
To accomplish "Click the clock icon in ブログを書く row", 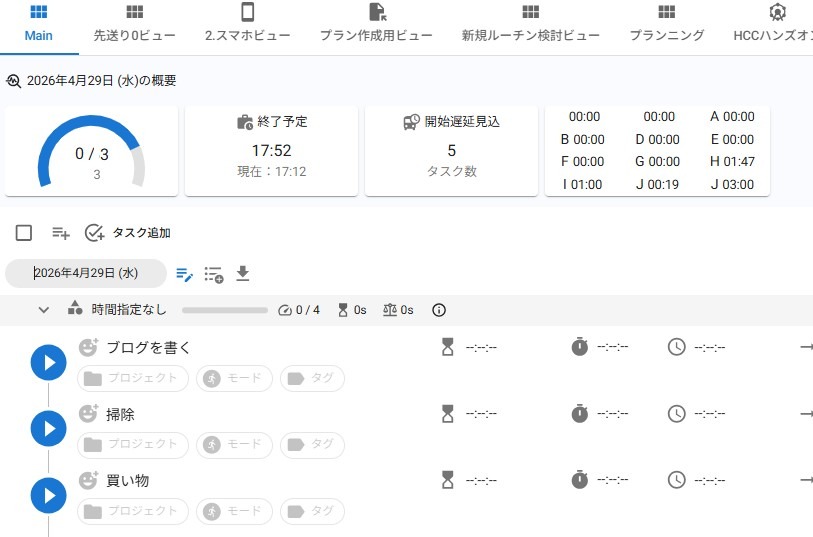I will coord(677,347).
